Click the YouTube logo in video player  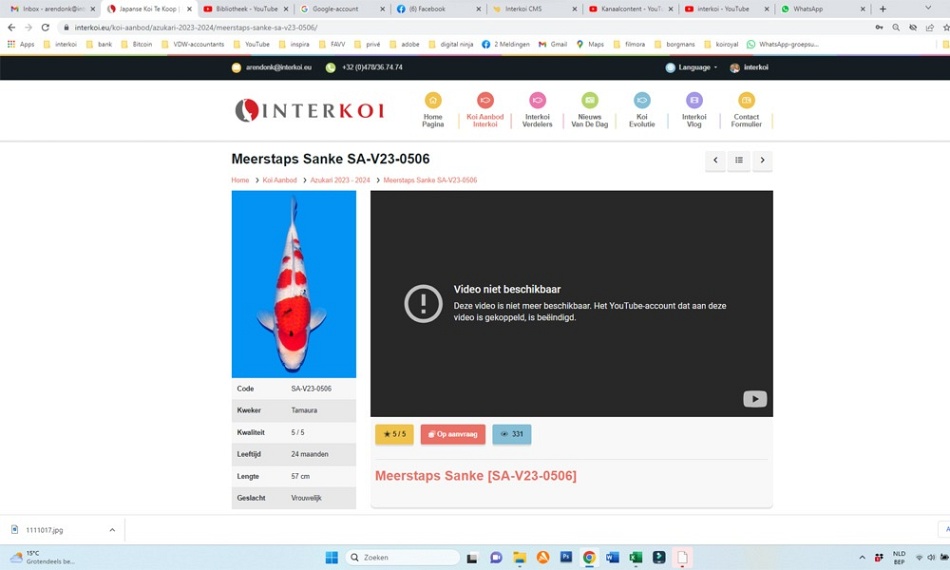point(755,399)
